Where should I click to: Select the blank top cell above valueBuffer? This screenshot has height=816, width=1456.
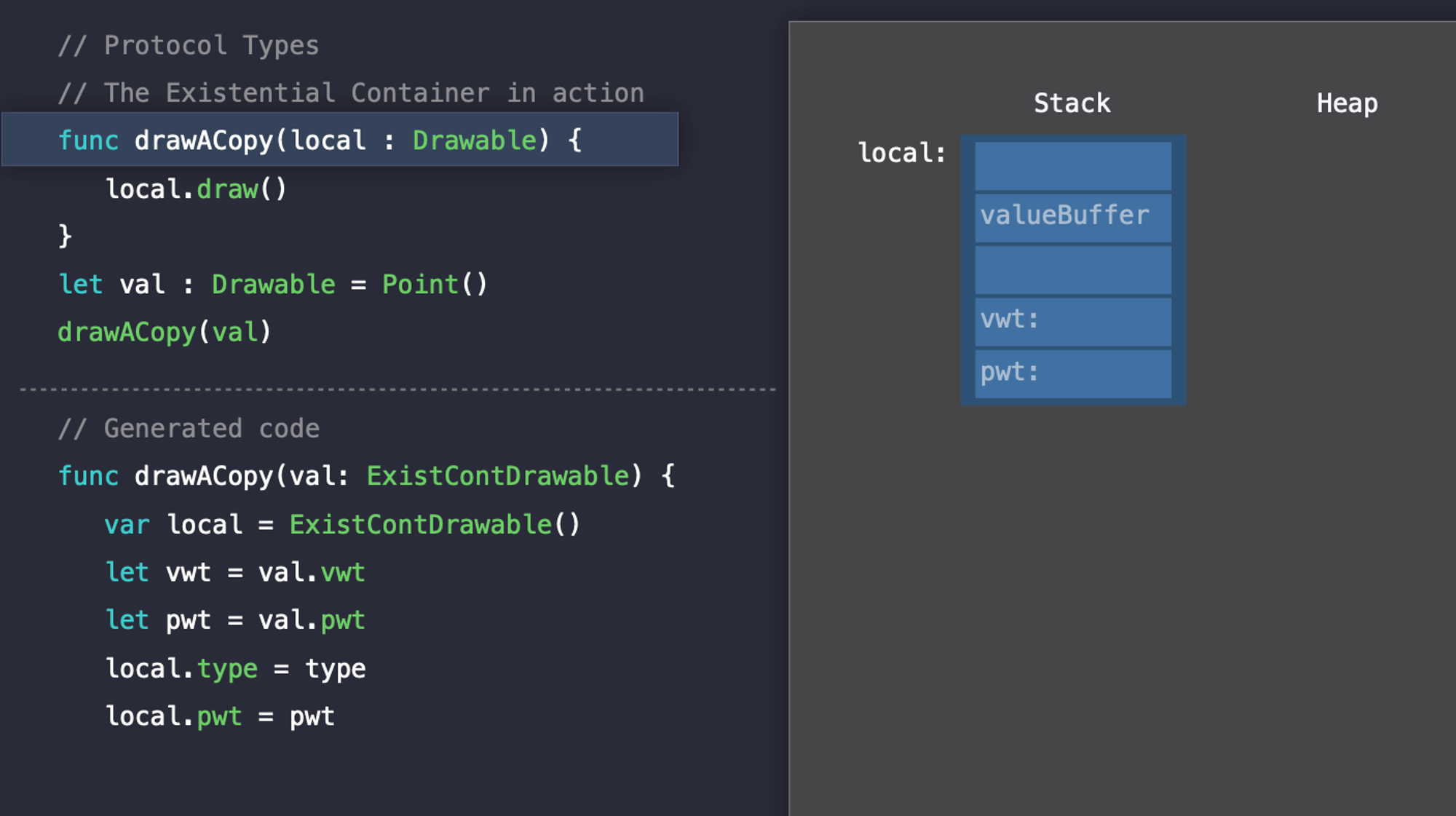point(1073,166)
